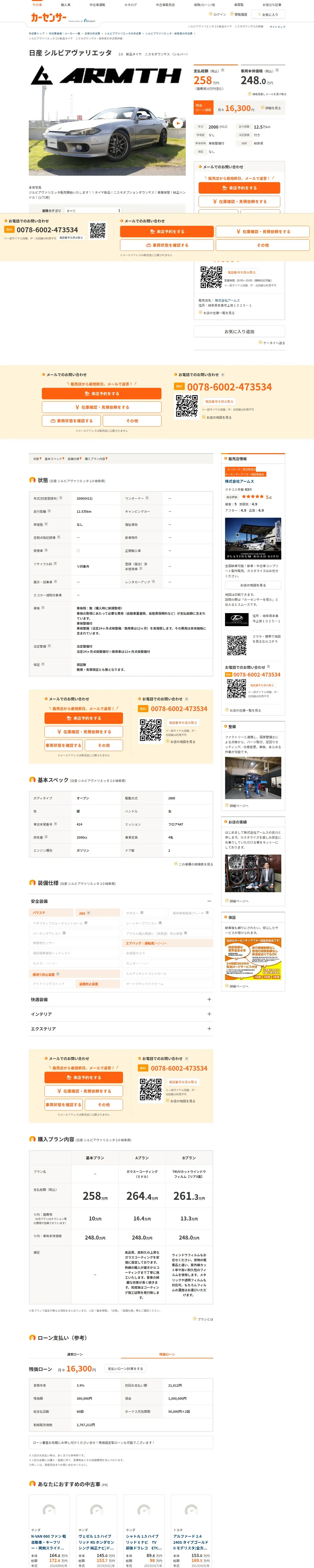Click the help icon beside 禁煙車
This screenshot has width=314, height=1568.
pos(46,550)
